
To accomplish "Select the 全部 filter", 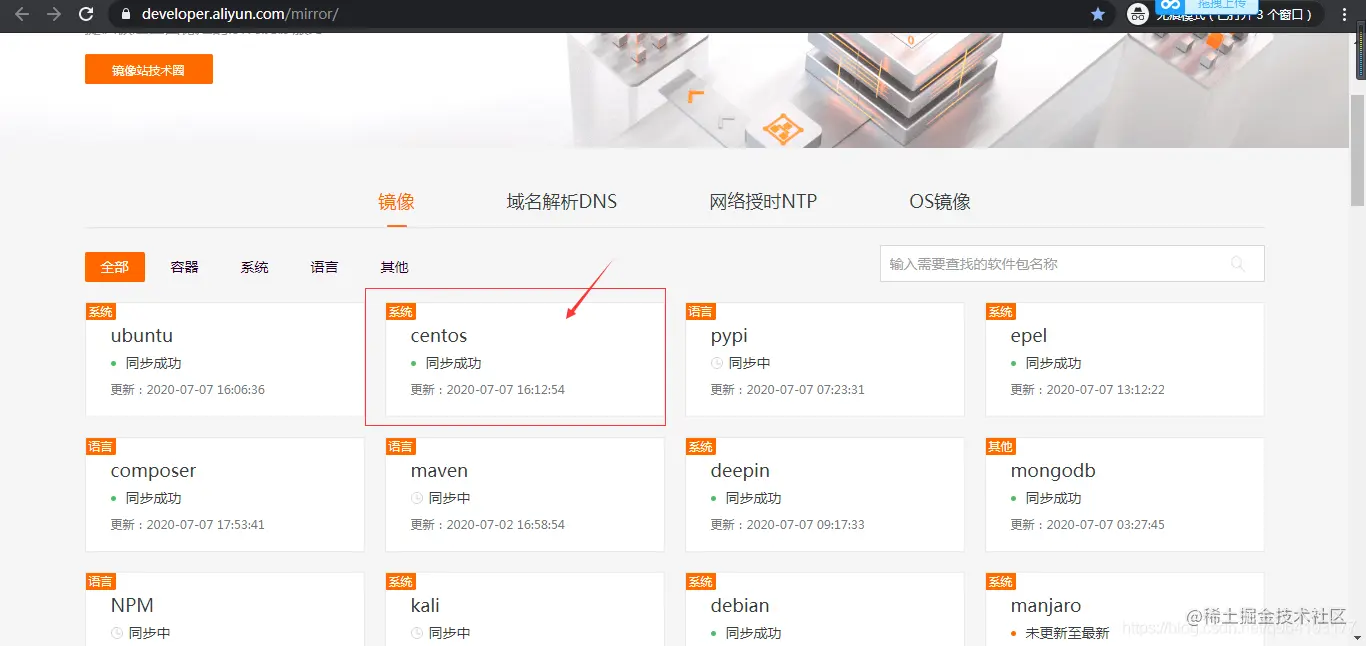I will pyautogui.click(x=115, y=267).
